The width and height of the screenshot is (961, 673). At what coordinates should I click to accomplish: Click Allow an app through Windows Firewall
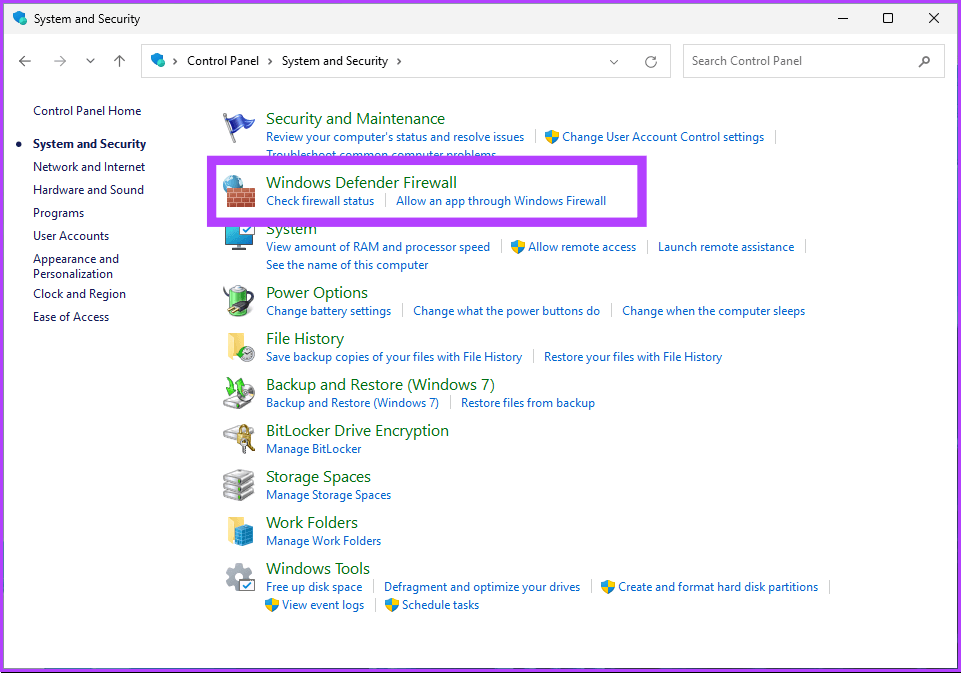coord(501,201)
